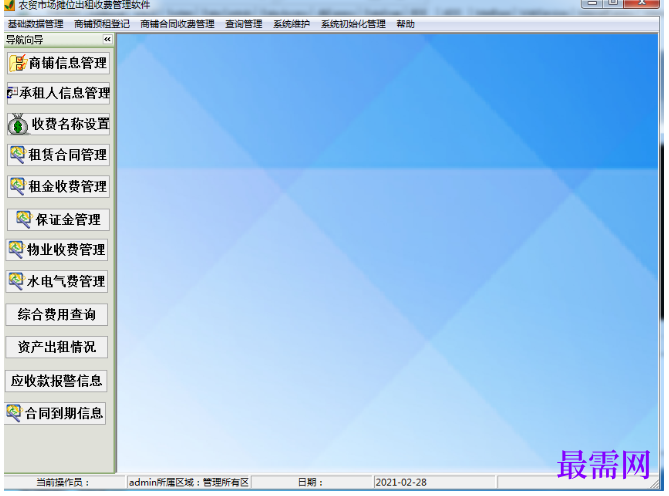Click the magnifier icon on 物业收费管理
This screenshot has width=669, height=496.
pyautogui.click(x=16, y=250)
